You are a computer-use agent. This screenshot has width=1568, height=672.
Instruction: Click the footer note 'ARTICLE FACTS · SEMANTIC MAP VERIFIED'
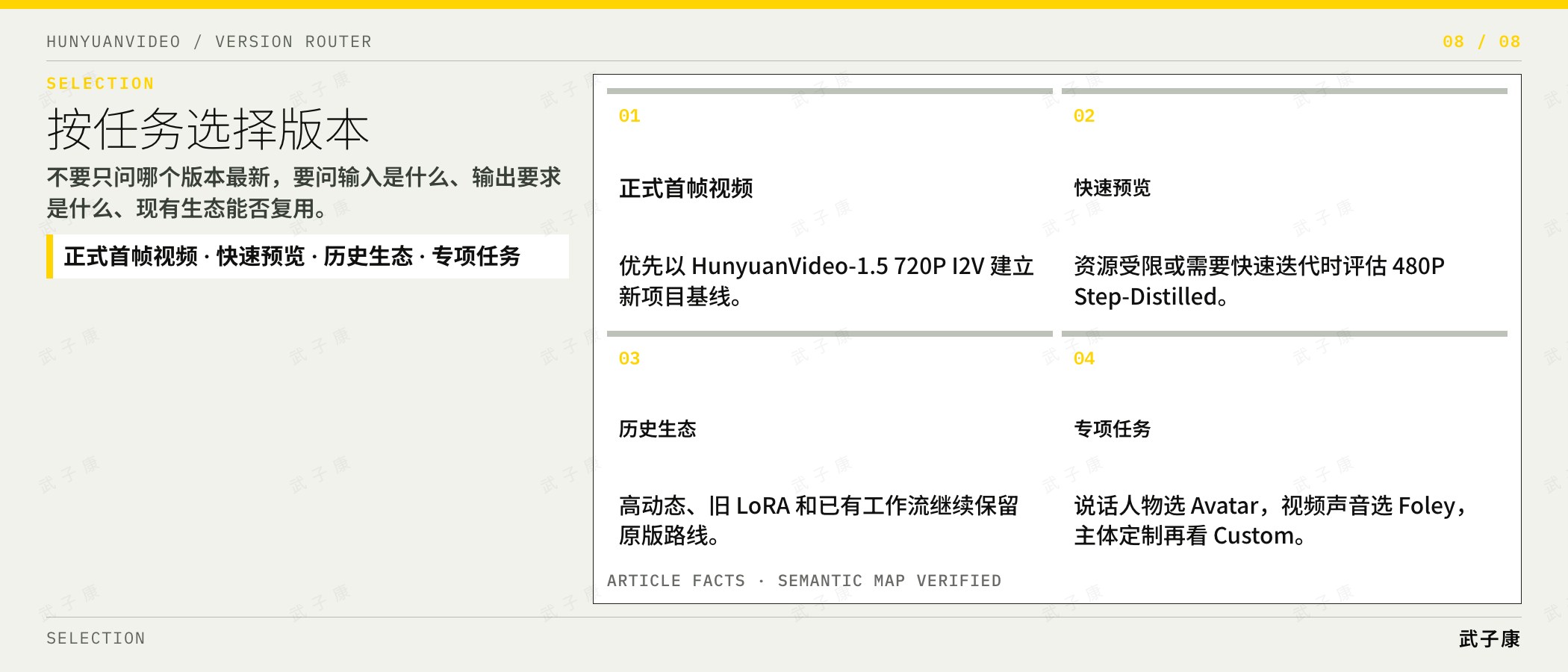pos(804,581)
